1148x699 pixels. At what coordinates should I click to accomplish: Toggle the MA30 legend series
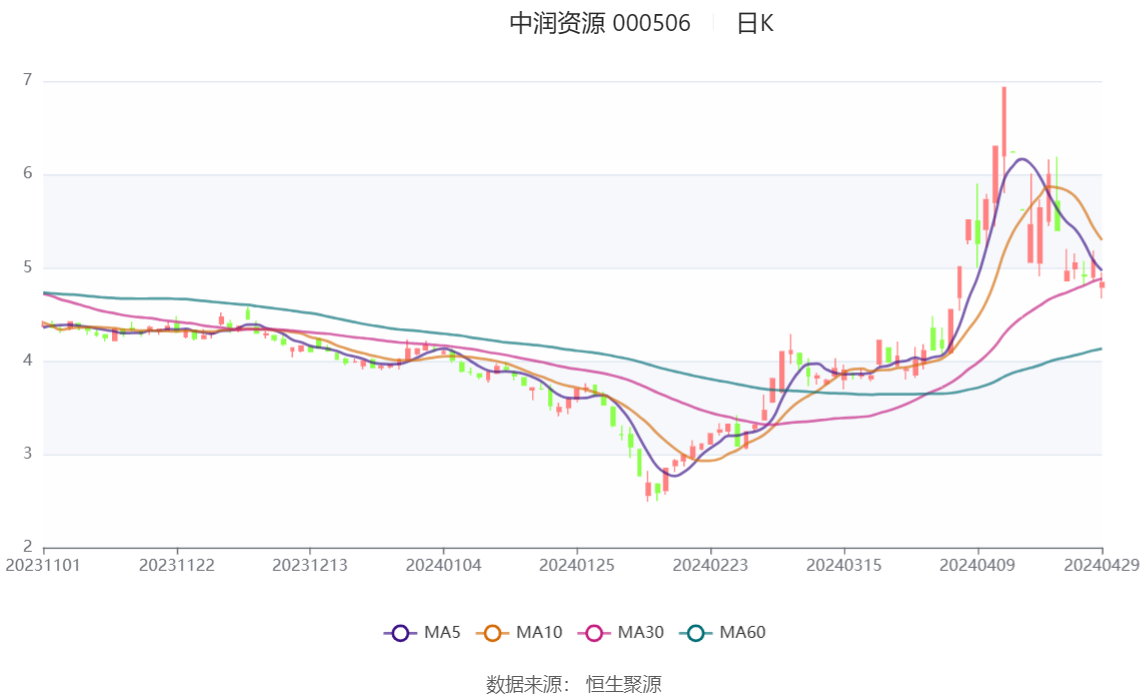(621, 632)
